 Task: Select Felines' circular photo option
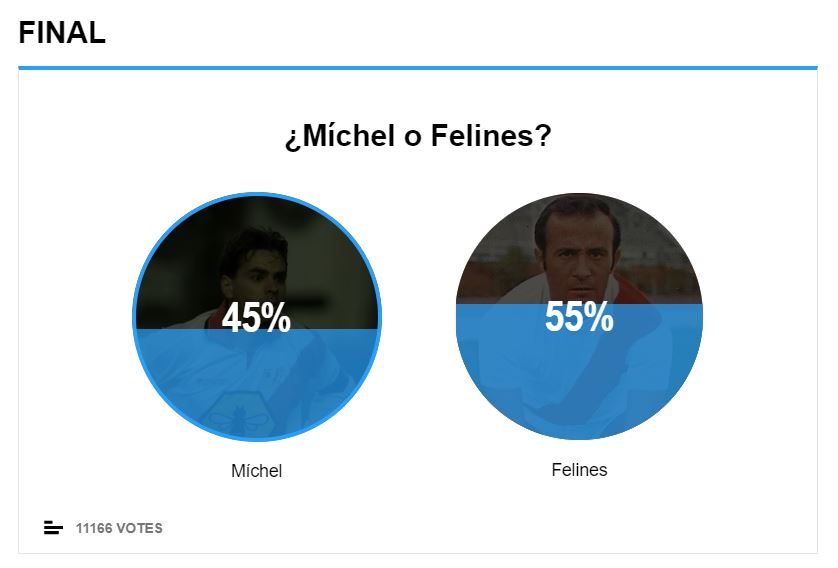point(579,316)
